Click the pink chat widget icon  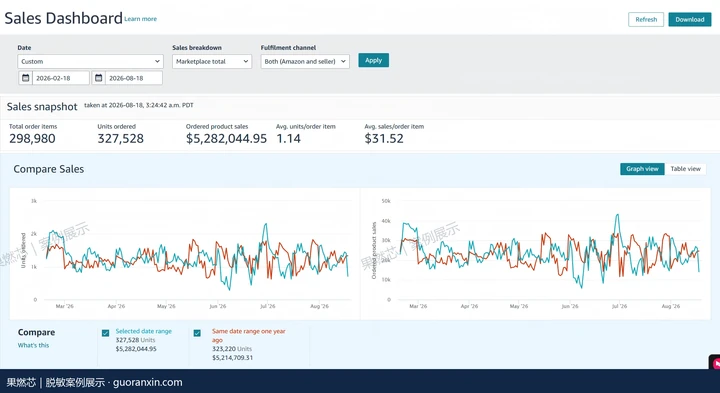715,363
